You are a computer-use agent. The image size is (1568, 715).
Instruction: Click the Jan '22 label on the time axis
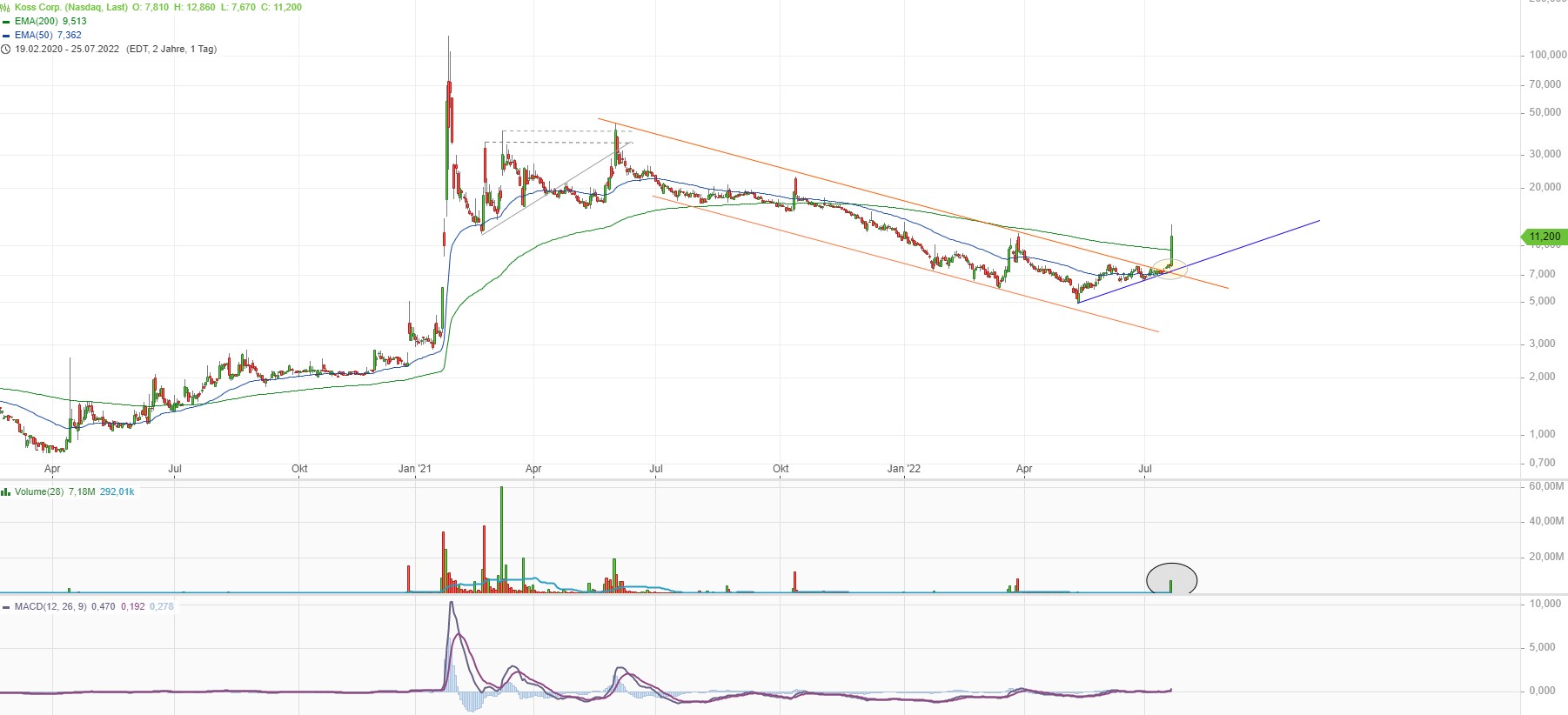pyautogui.click(x=903, y=469)
